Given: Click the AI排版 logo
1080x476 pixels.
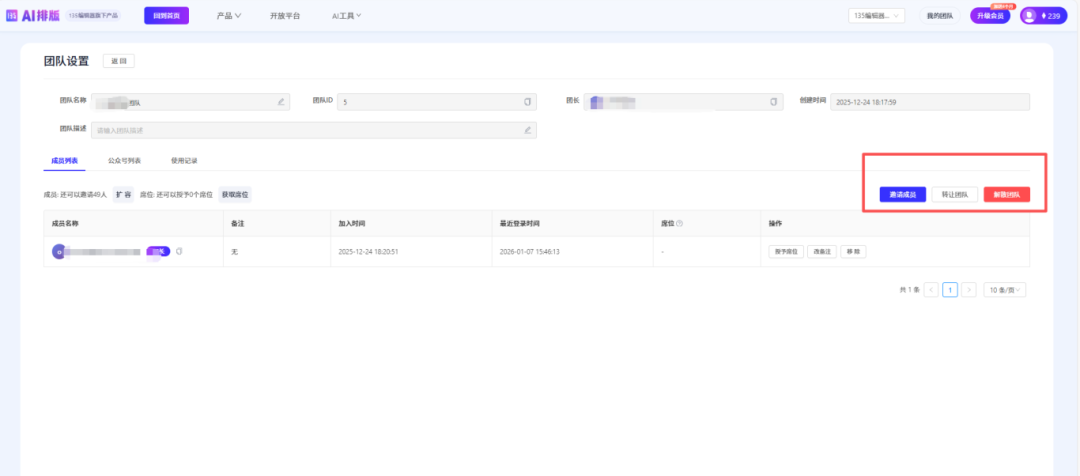Looking at the screenshot, I should click(33, 15).
